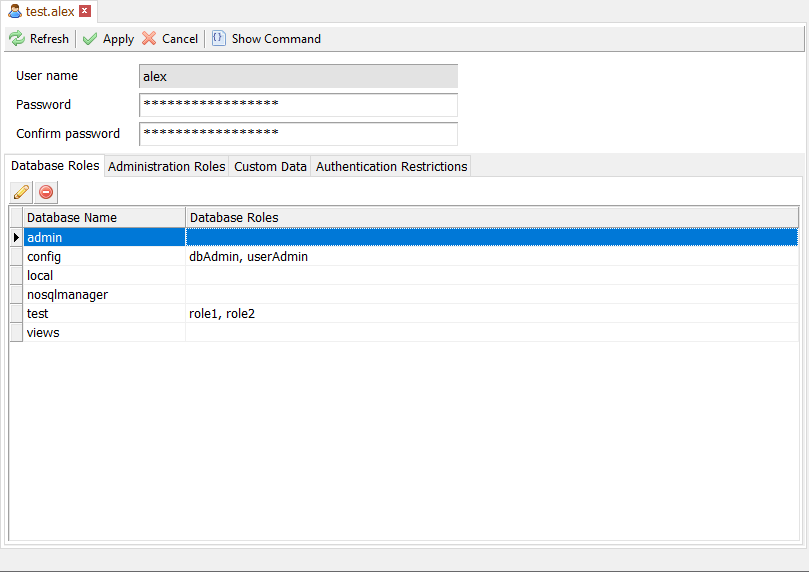Click the pencil edit roles icon
This screenshot has width=809, height=572.
pos(21,191)
